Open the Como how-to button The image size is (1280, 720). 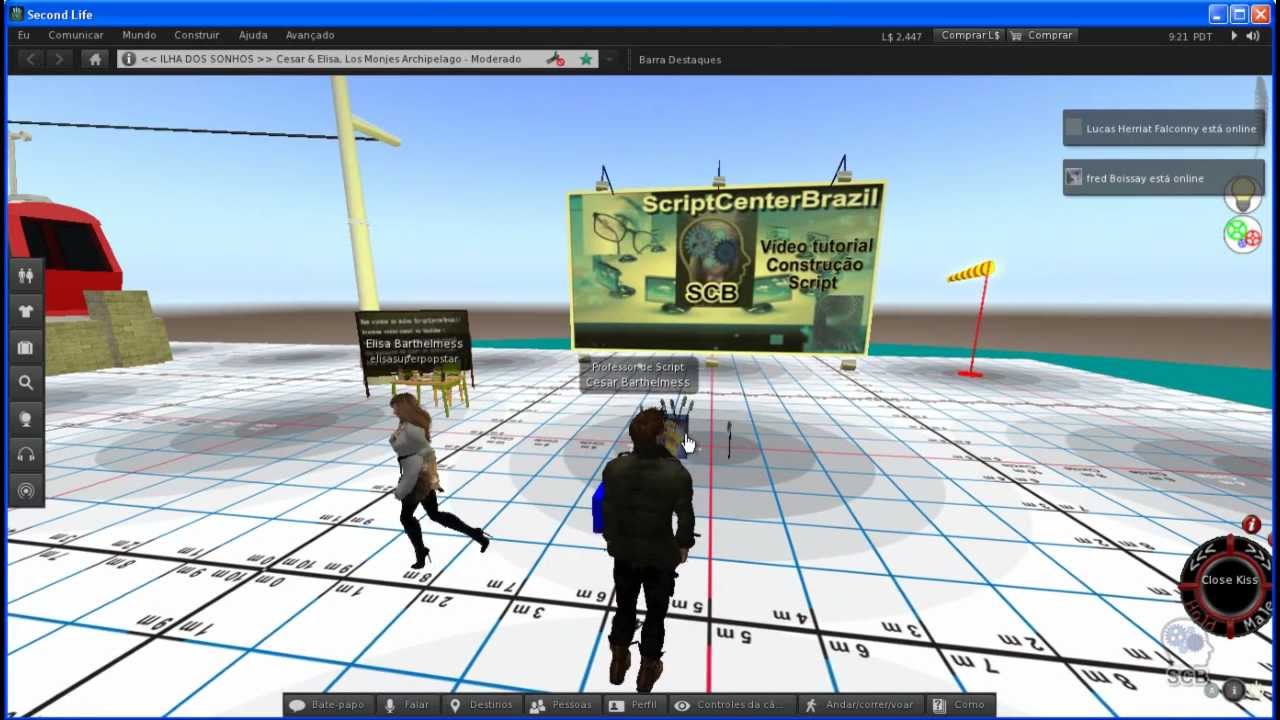pos(959,705)
